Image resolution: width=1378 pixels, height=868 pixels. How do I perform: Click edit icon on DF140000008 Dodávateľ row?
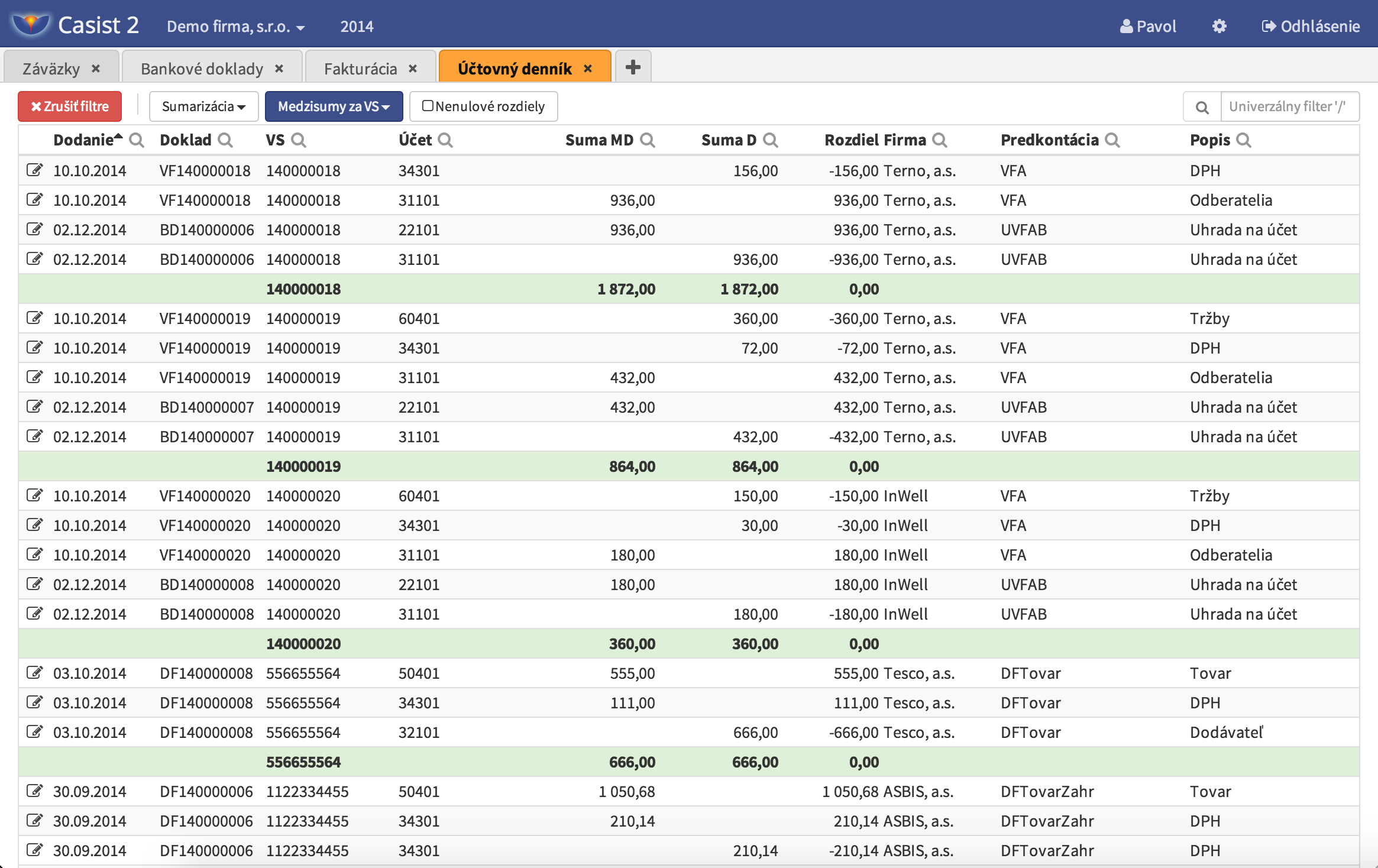point(35,732)
